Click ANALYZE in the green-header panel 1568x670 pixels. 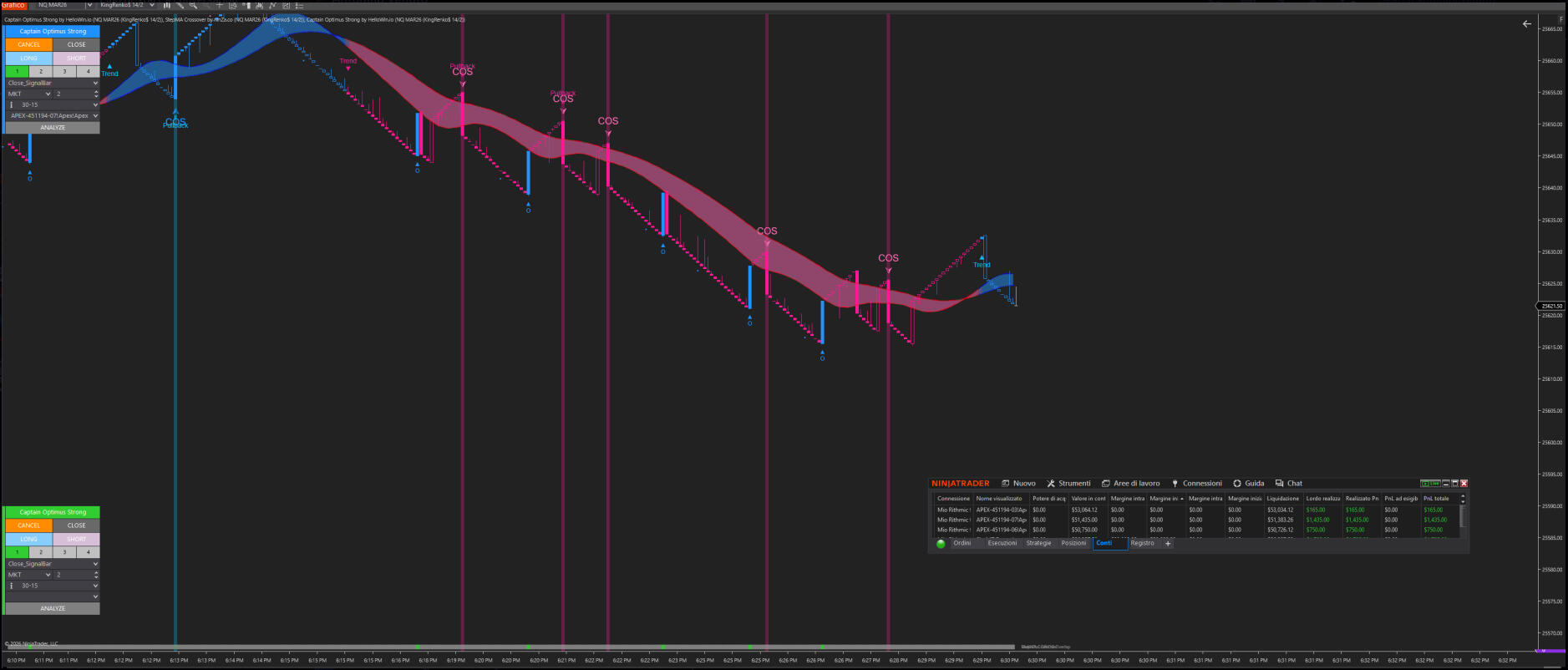click(53, 608)
